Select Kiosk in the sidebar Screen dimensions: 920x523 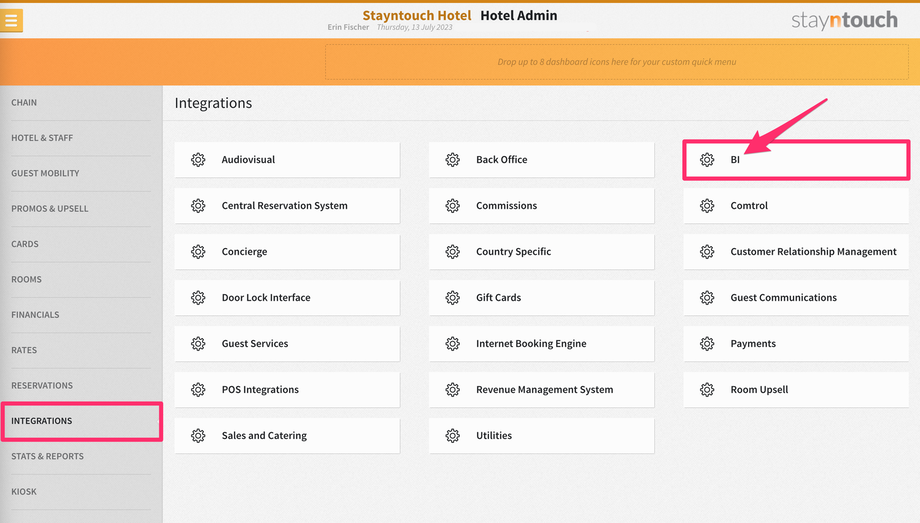pyautogui.click(x=81, y=492)
